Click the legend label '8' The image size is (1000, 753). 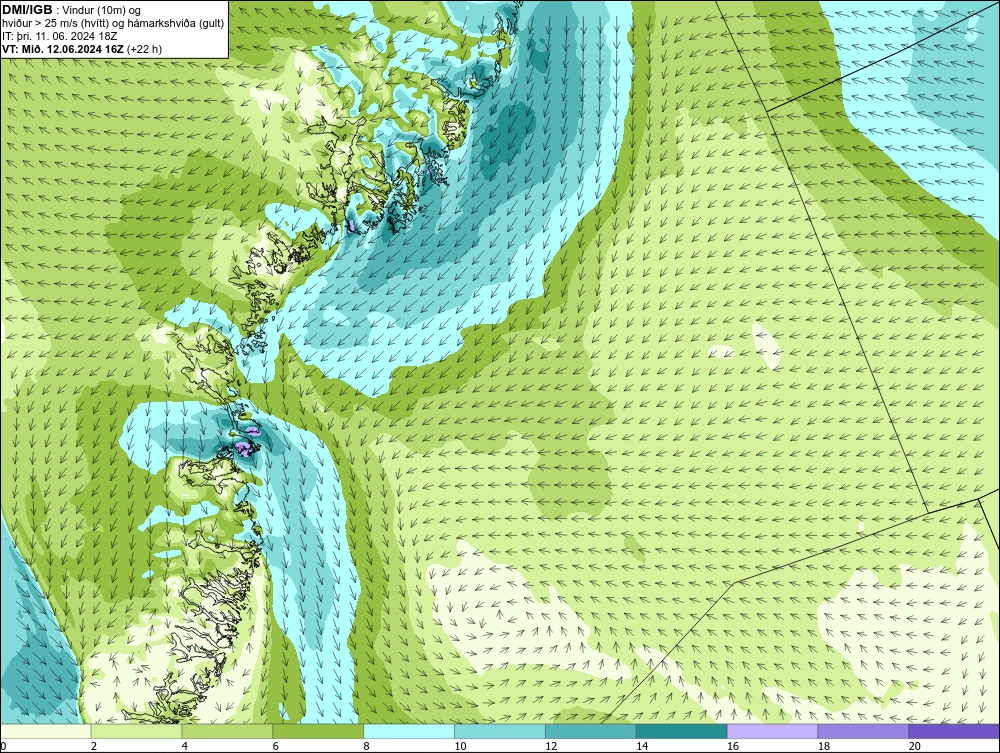tap(367, 746)
